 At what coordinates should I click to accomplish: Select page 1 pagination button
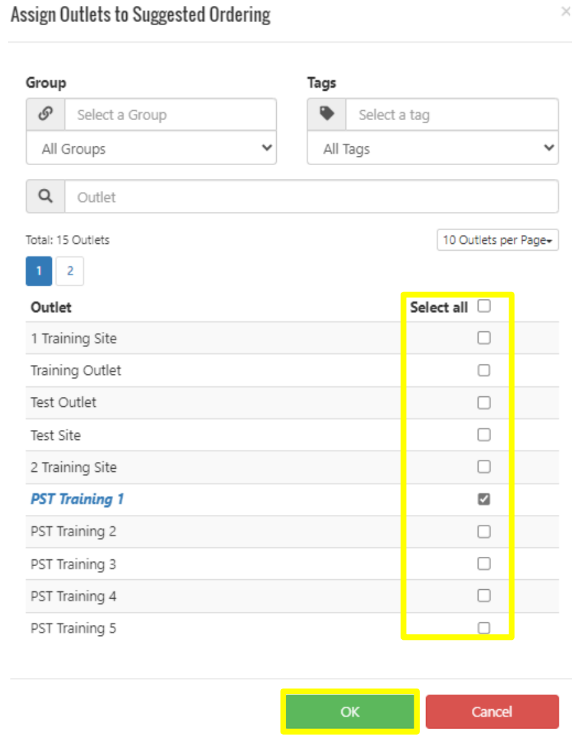click(39, 271)
